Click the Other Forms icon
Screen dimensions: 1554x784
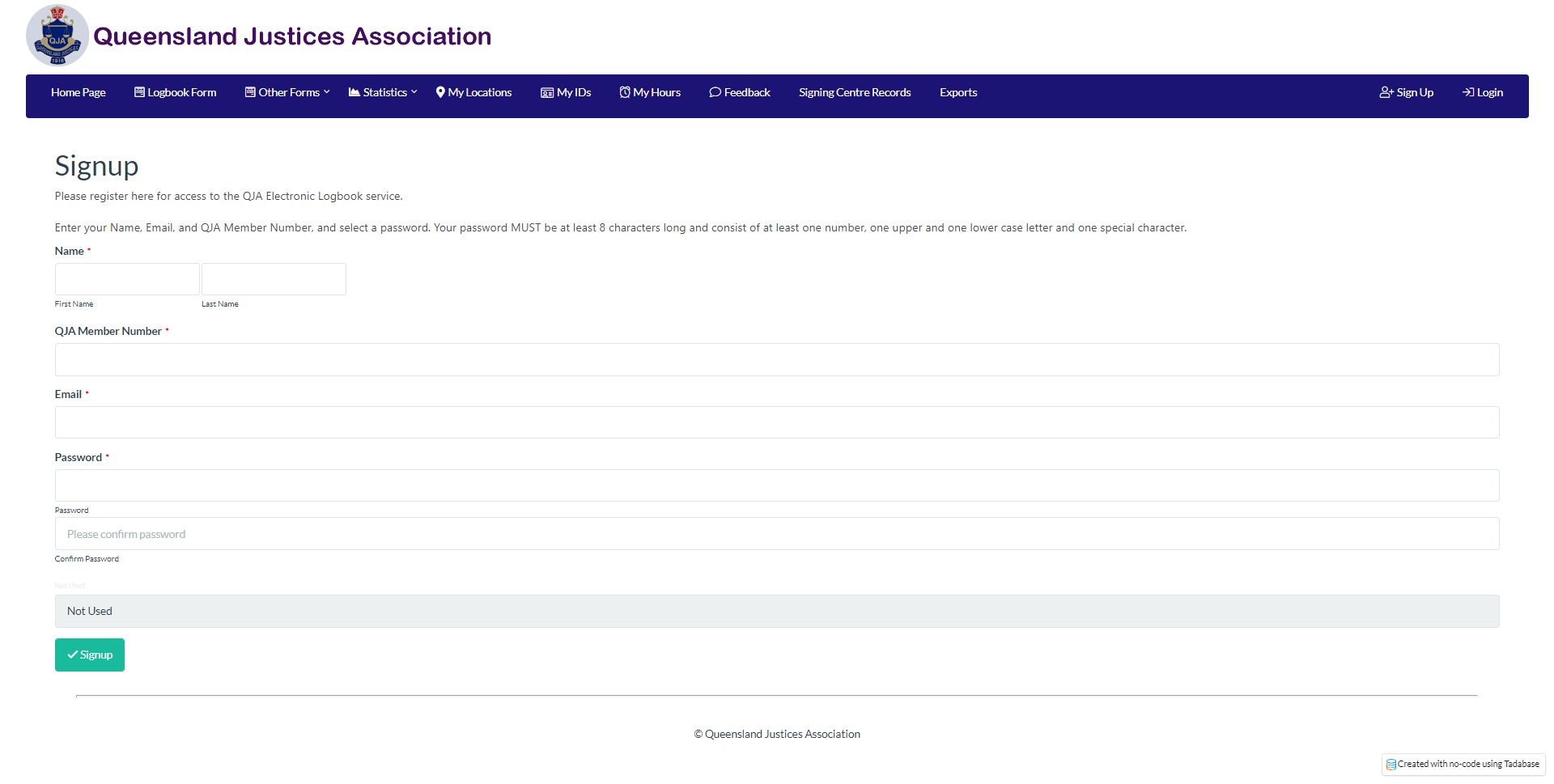250,92
